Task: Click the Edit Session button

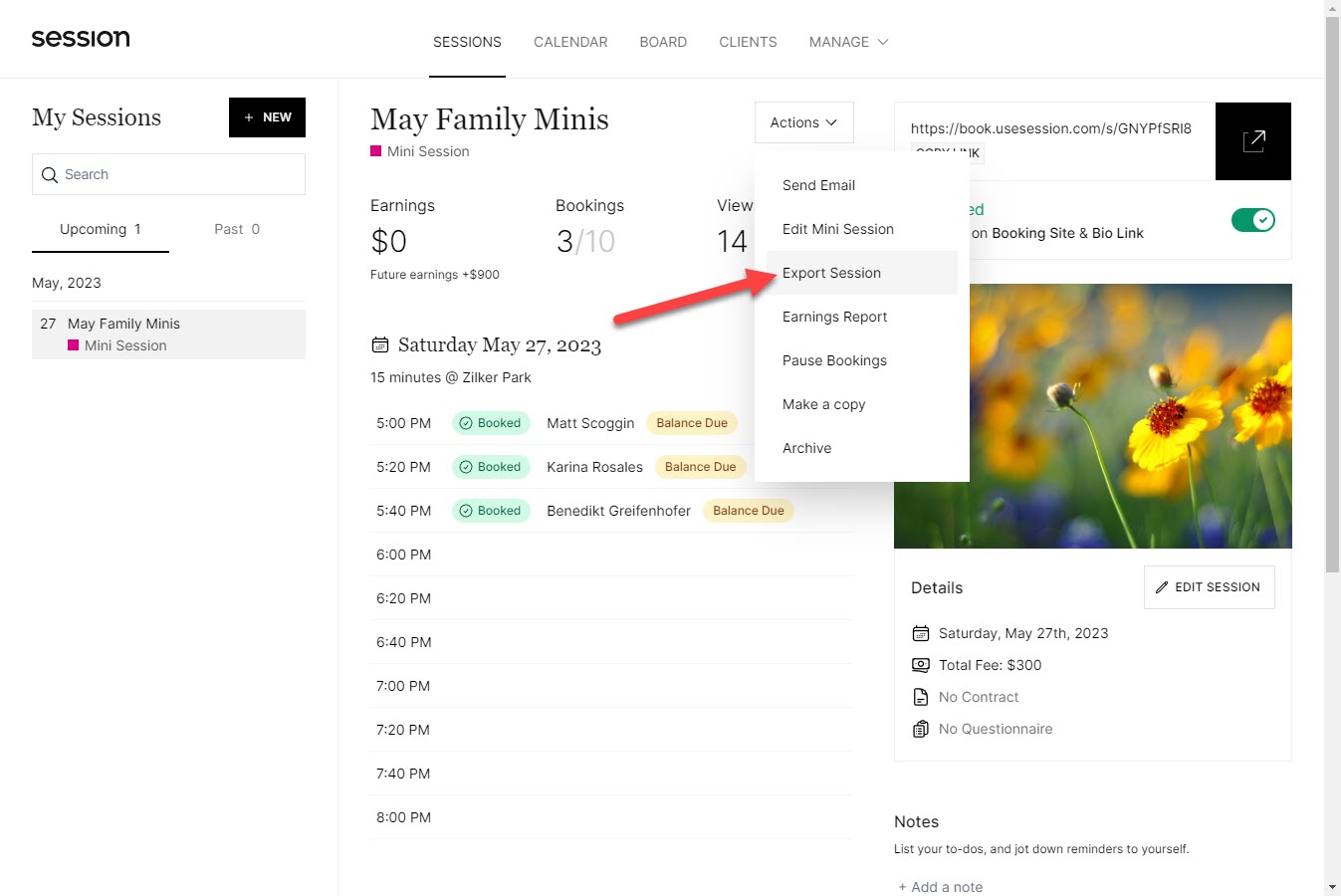Action: coord(1209,587)
